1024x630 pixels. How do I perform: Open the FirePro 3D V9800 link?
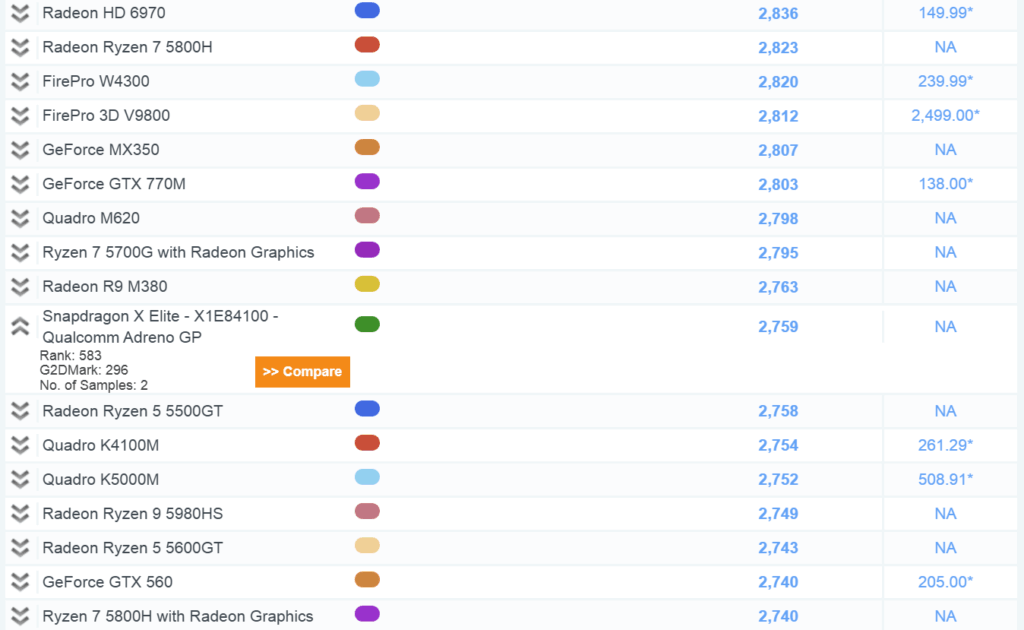tap(106, 116)
